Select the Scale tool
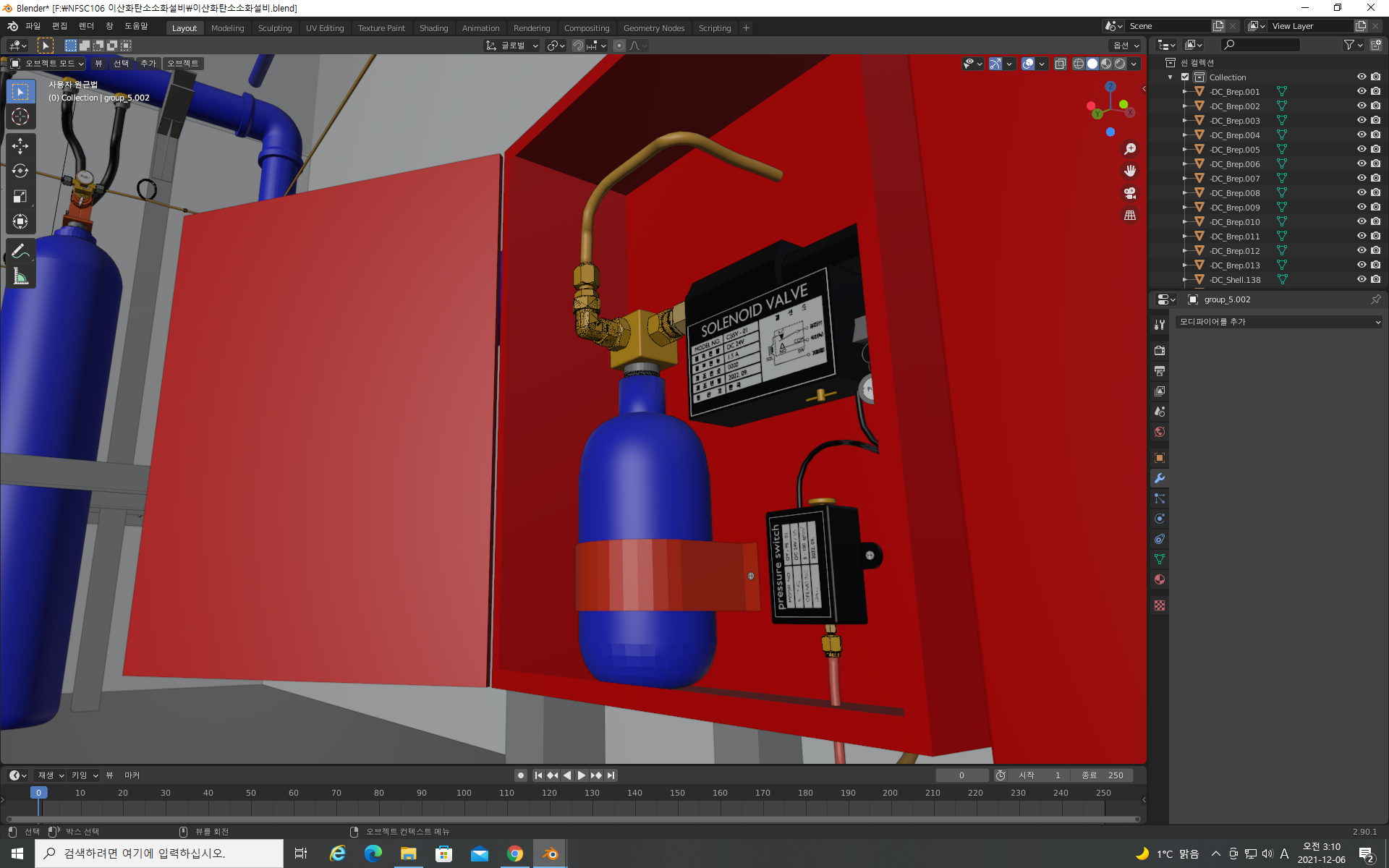 point(20,197)
